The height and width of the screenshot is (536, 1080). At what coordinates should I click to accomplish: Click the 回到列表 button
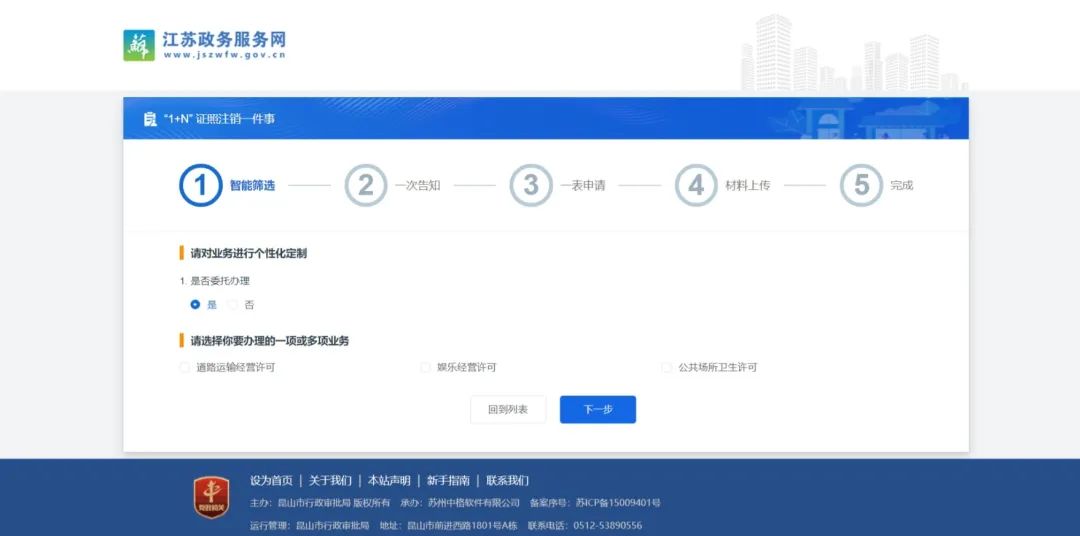(x=508, y=409)
